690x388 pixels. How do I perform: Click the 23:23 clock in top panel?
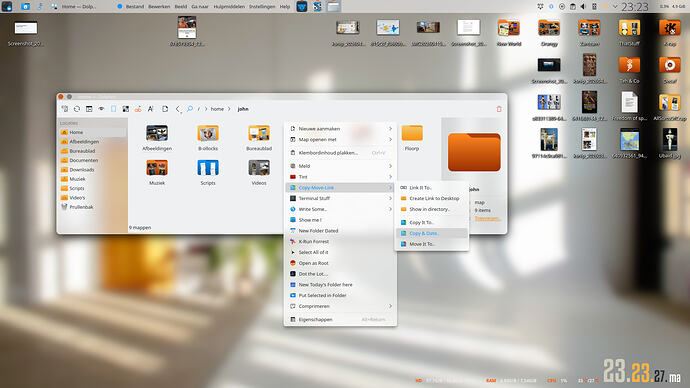tap(635, 7)
